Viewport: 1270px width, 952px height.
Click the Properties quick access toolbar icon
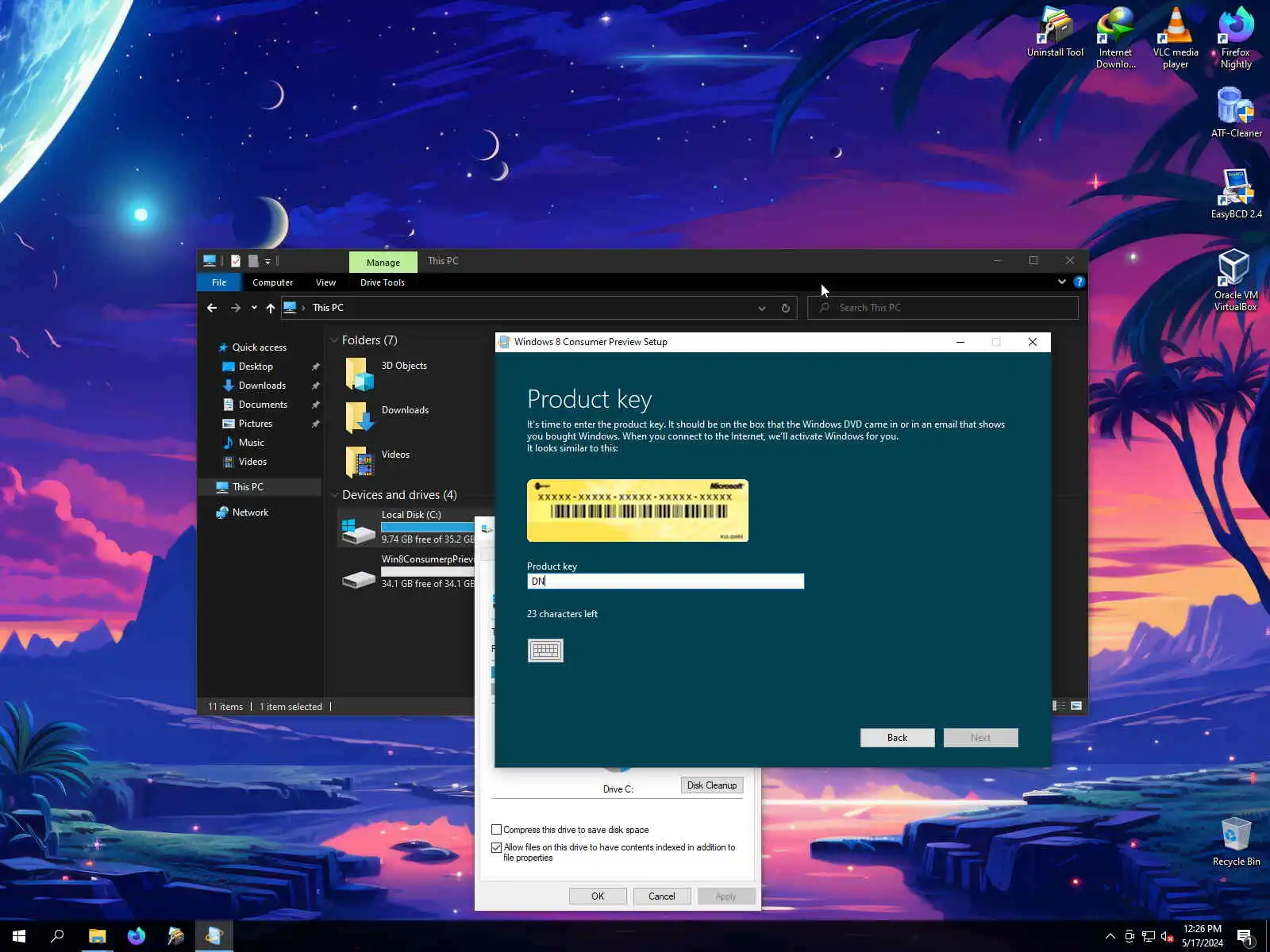click(236, 261)
